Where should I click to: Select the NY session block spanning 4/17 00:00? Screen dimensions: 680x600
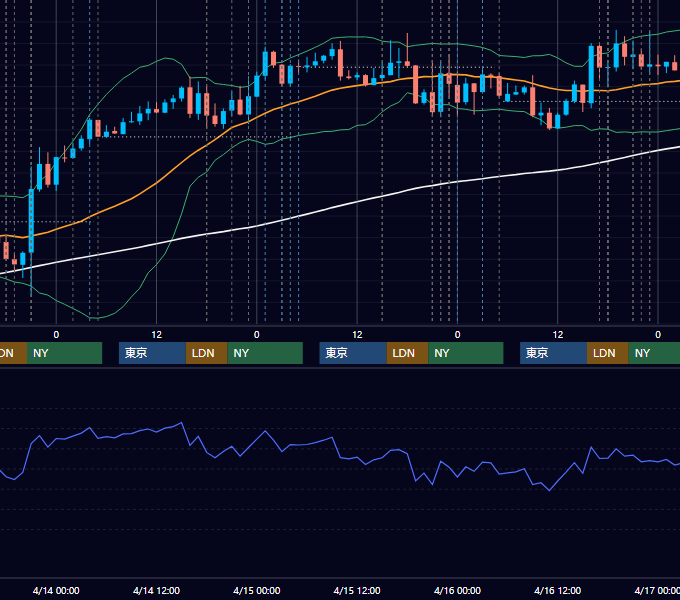coord(654,353)
